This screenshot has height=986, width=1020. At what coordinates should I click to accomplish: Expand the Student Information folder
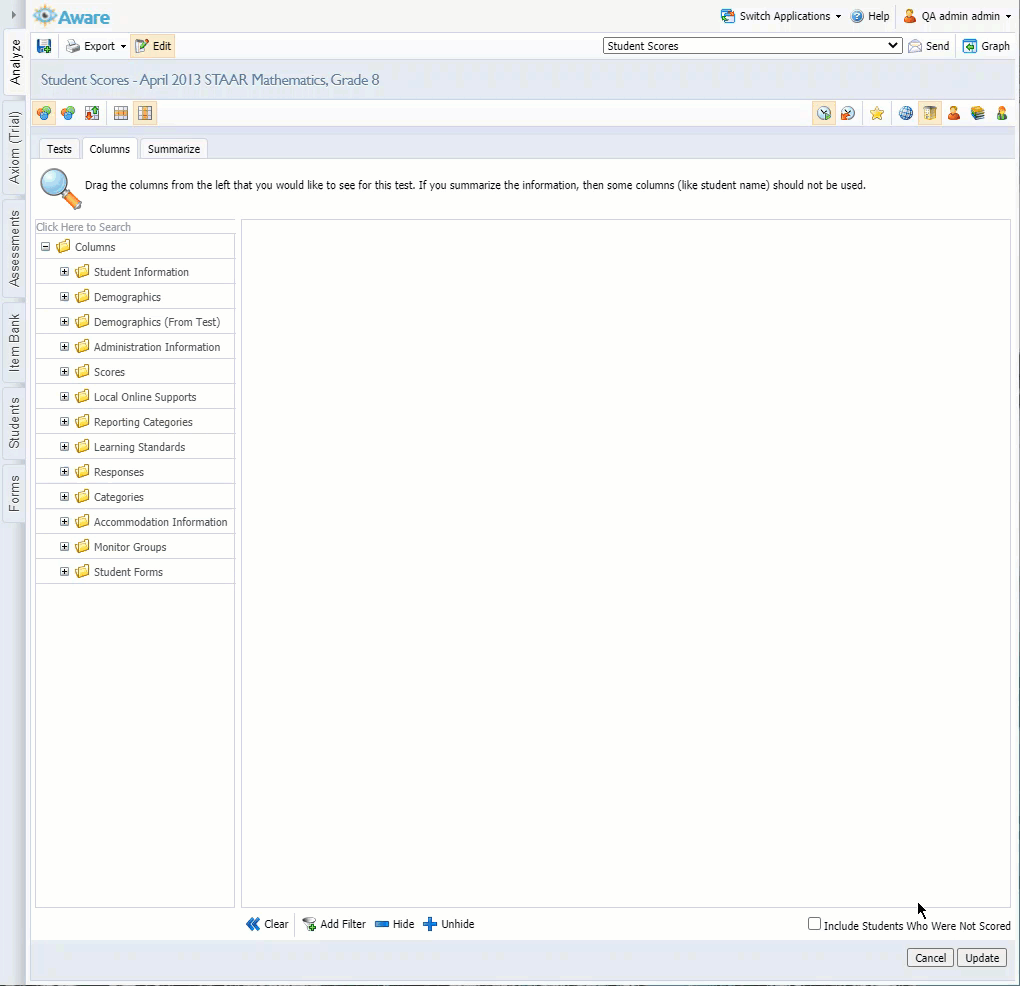[64, 272]
